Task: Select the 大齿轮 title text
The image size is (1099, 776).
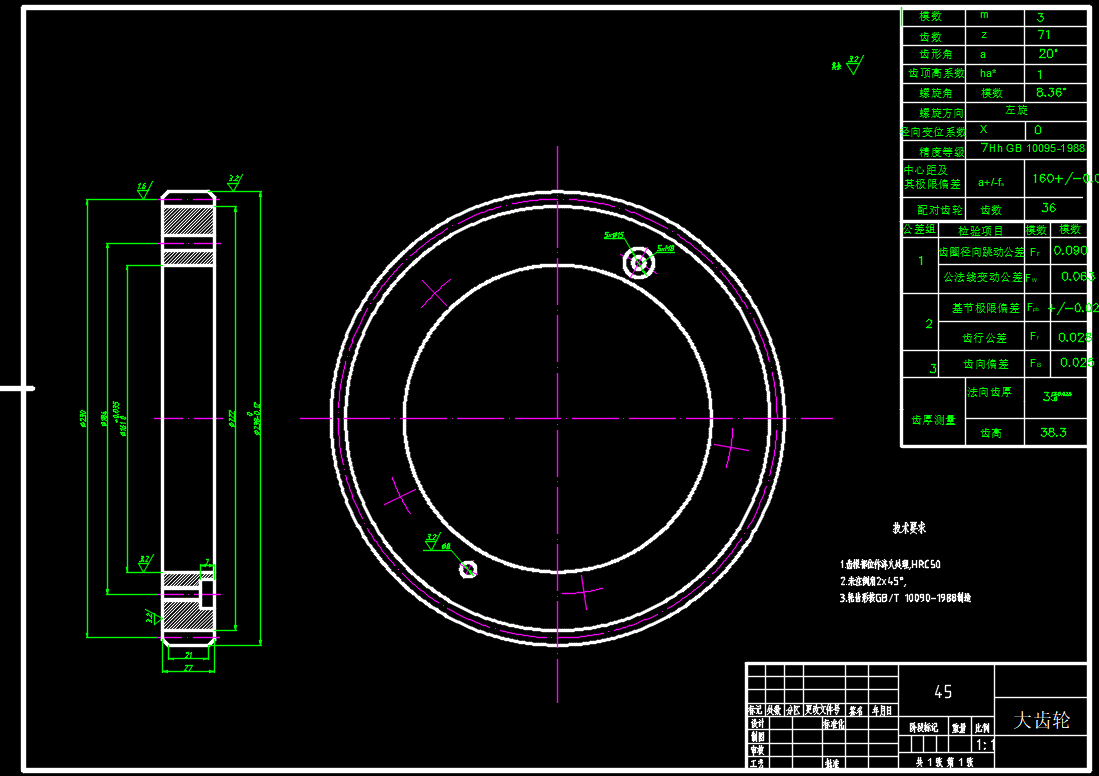Action: [x=1041, y=720]
